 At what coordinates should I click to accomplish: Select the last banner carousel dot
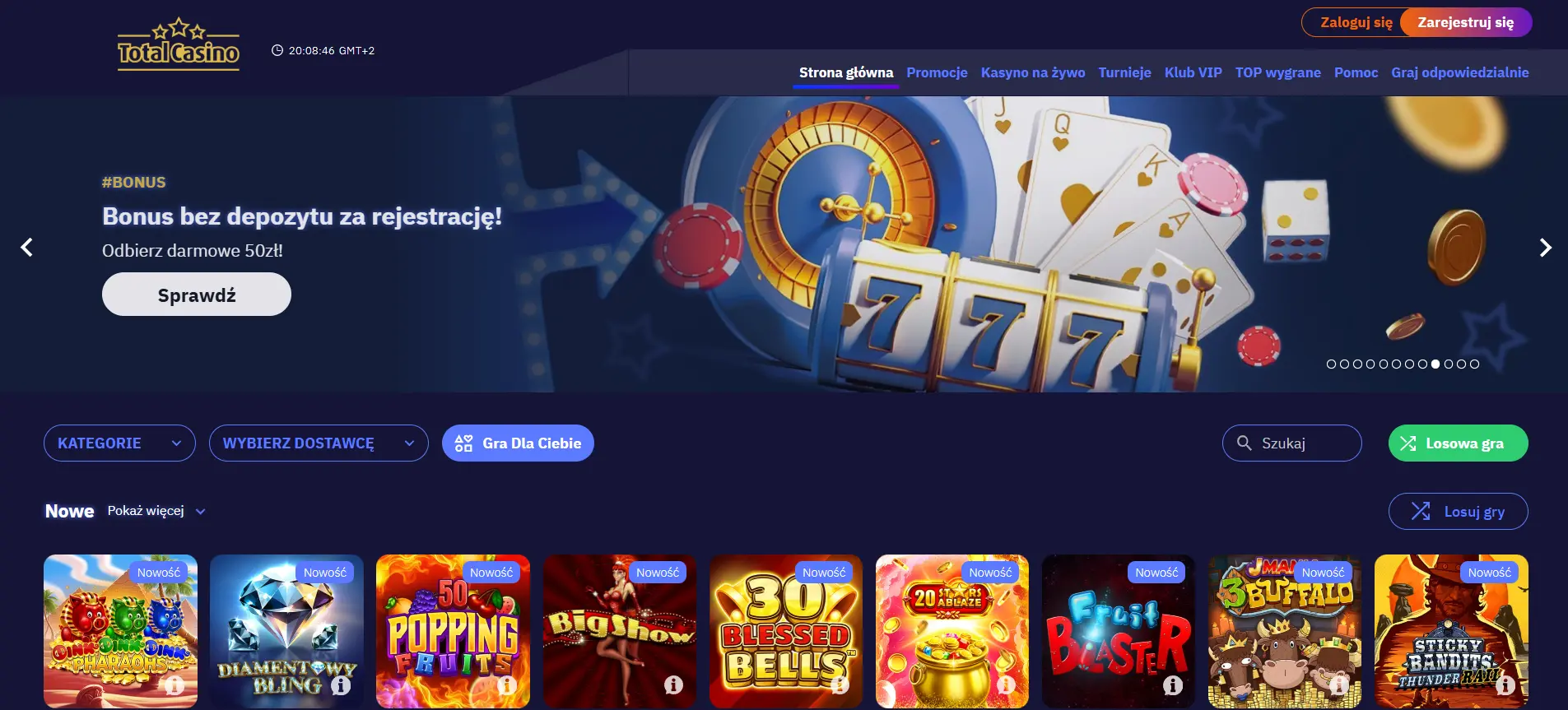pos(1474,364)
